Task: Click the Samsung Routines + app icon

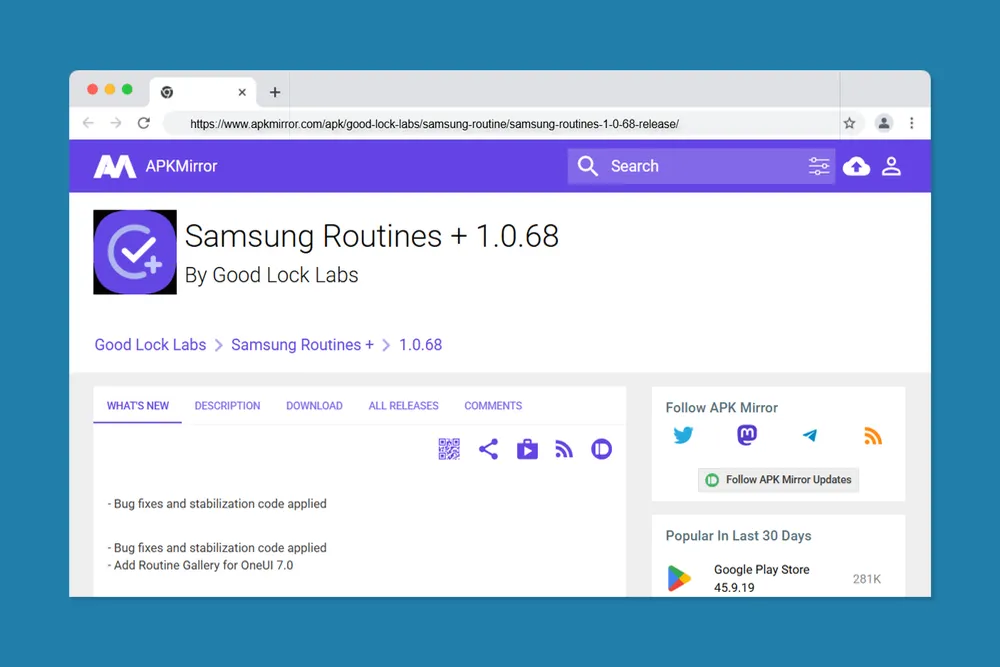Action: coord(135,252)
